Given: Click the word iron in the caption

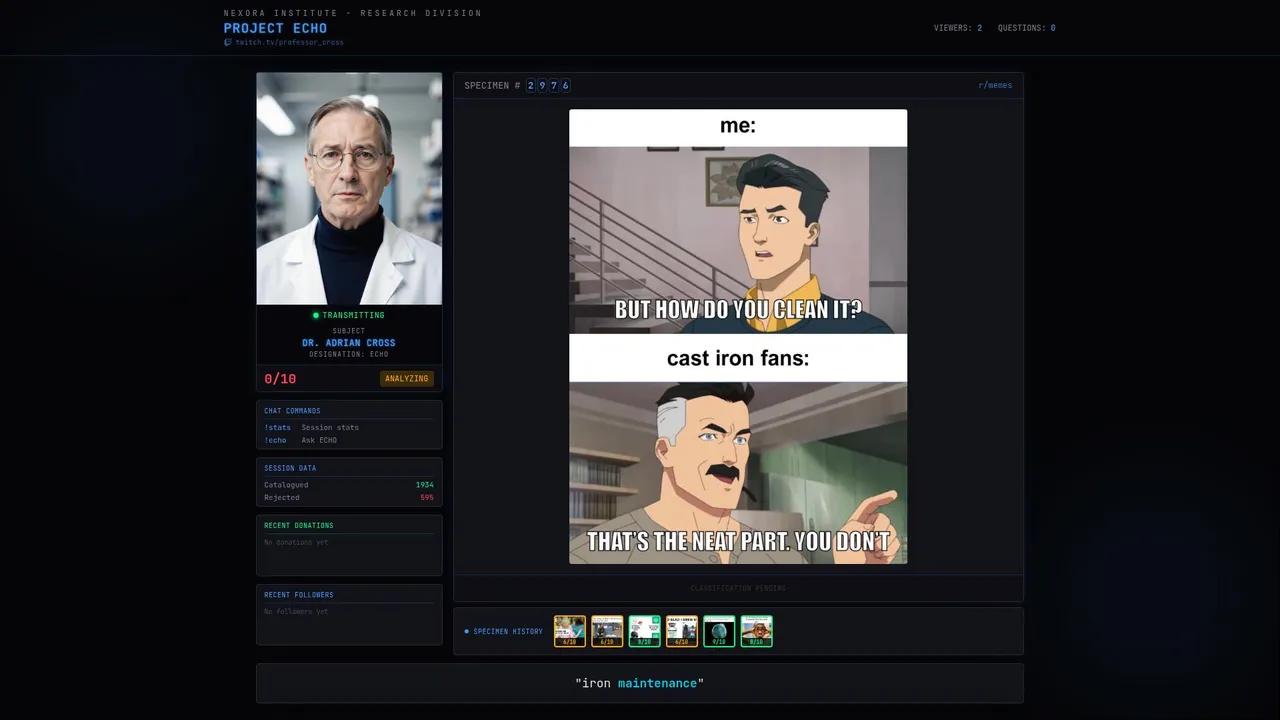Looking at the screenshot, I should [596, 683].
